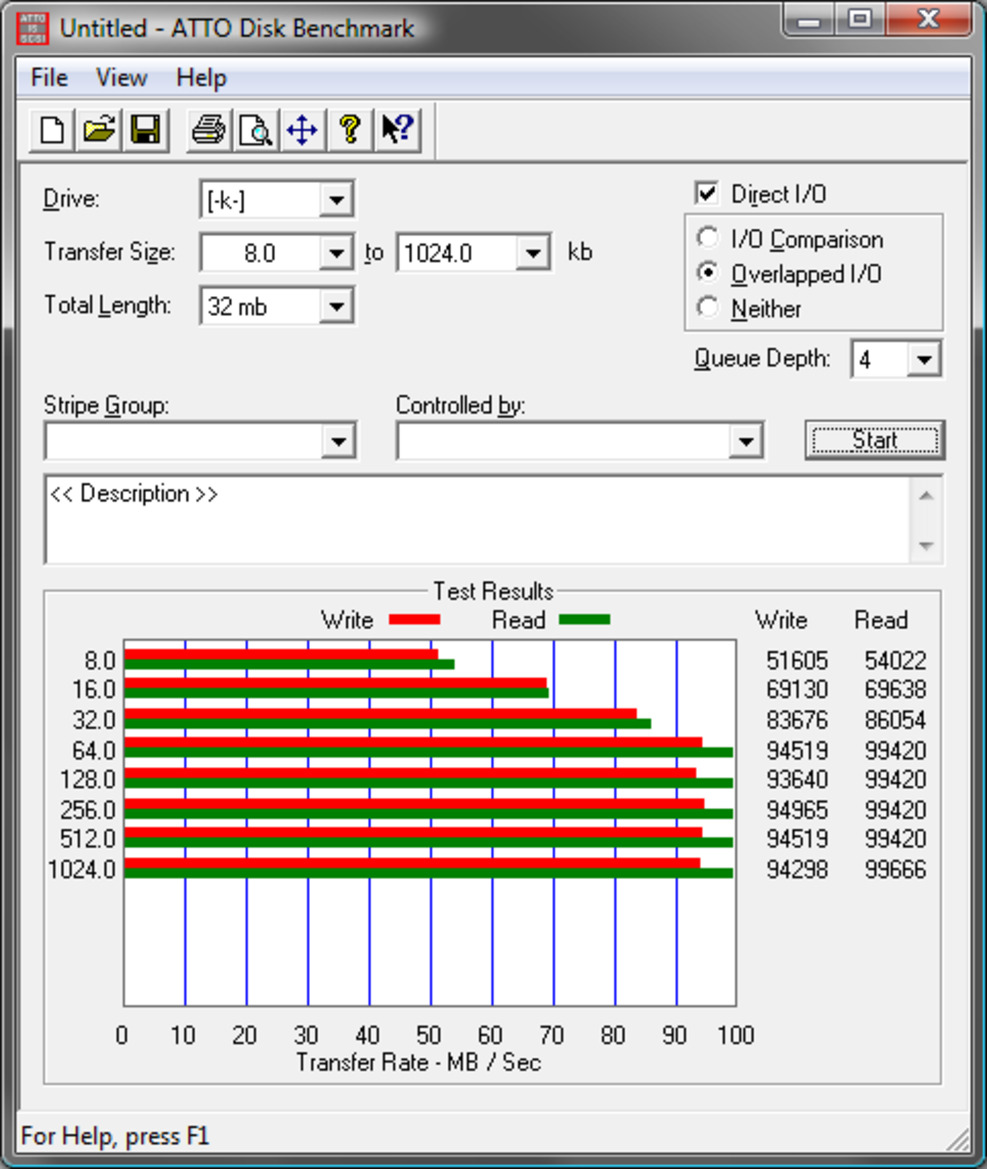
Task: Click the 512.0 chart row label
Action: click(88, 839)
